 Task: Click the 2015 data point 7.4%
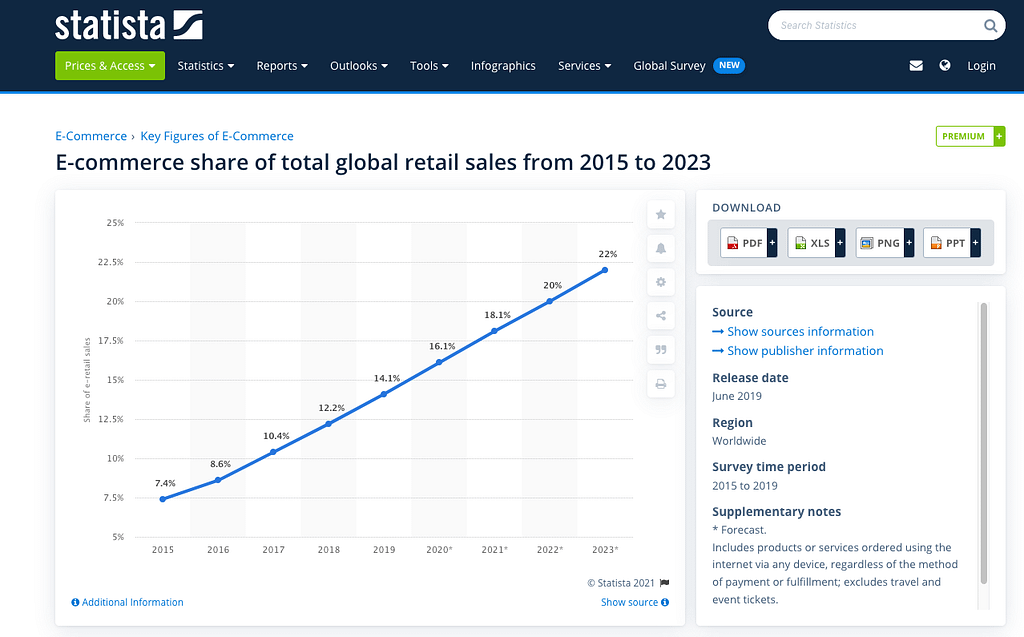click(x=163, y=499)
